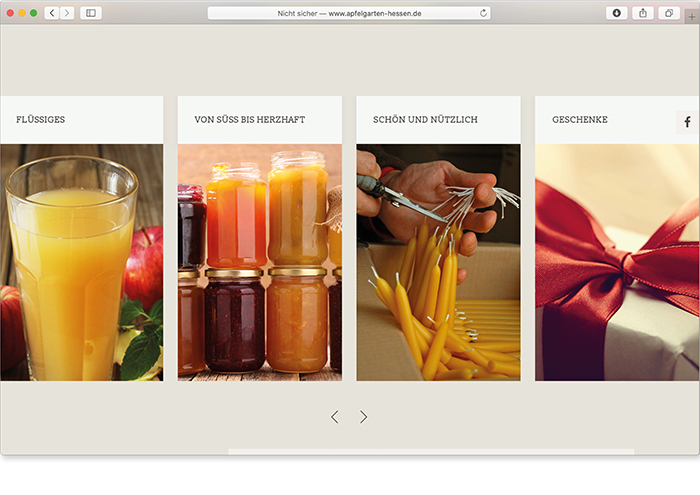Viewport: 700px width, 495px height.
Task: Toggle the Safari sidebar button
Action: [90, 13]
